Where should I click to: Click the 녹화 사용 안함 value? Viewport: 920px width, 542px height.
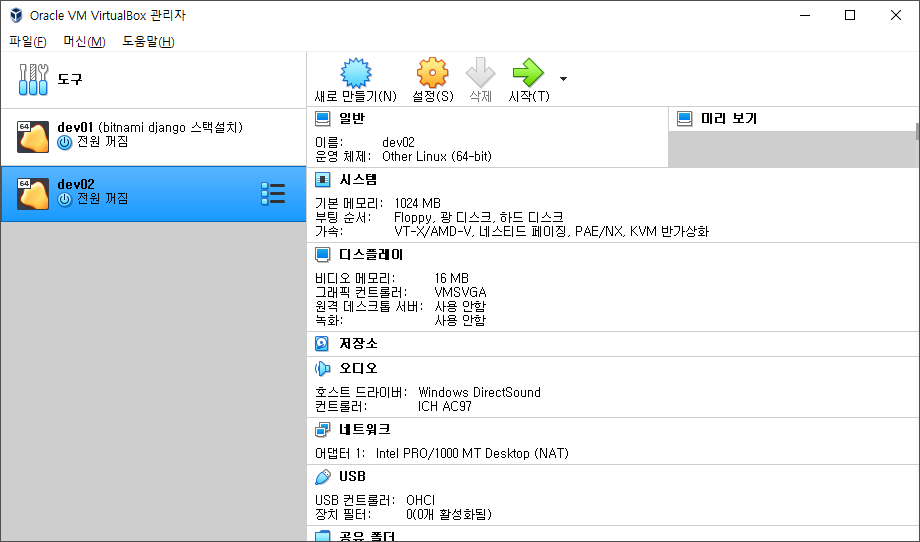pyautogui.click(x=460, y=320)
